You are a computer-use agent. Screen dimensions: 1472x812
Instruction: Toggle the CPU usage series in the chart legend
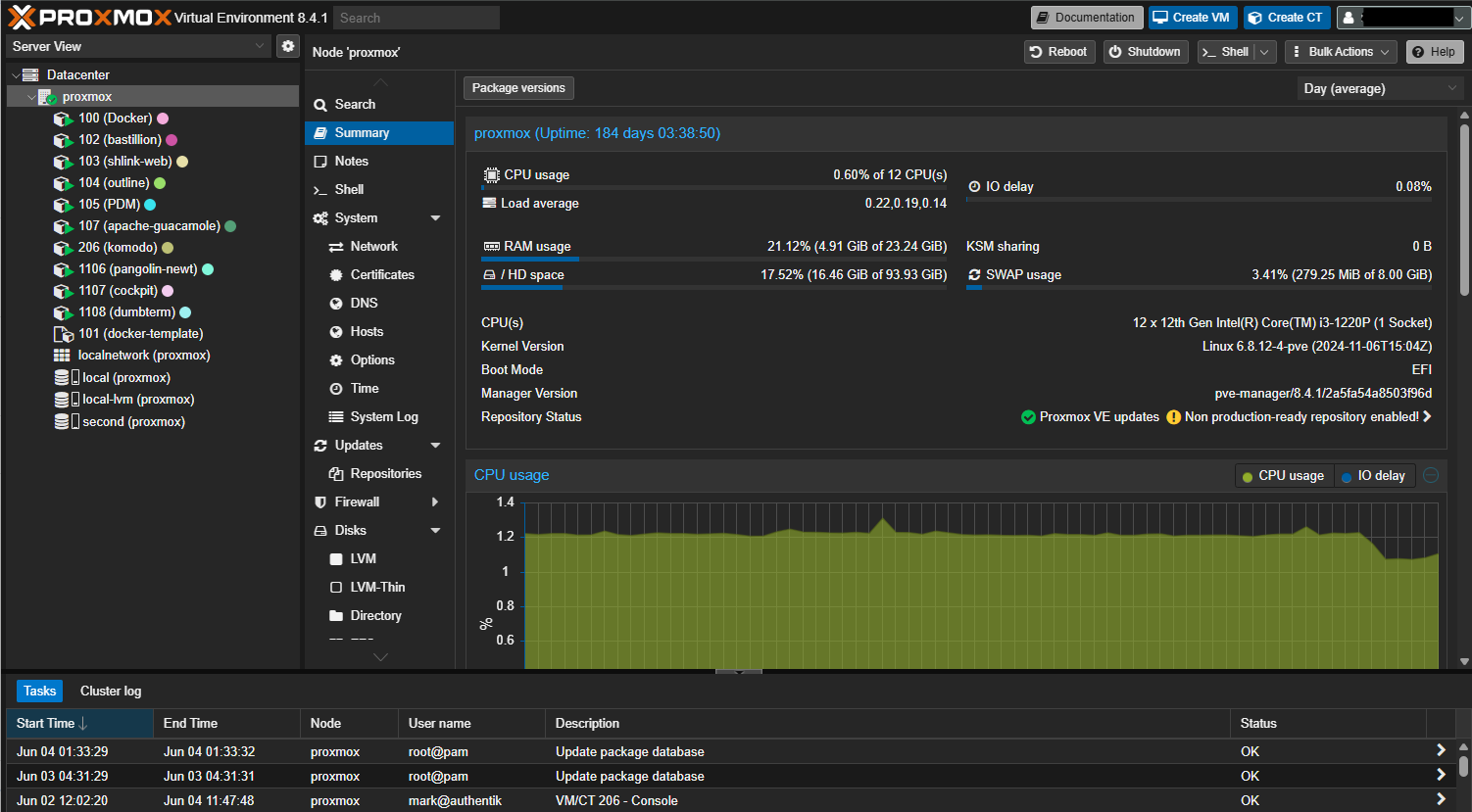point(1284,475)
